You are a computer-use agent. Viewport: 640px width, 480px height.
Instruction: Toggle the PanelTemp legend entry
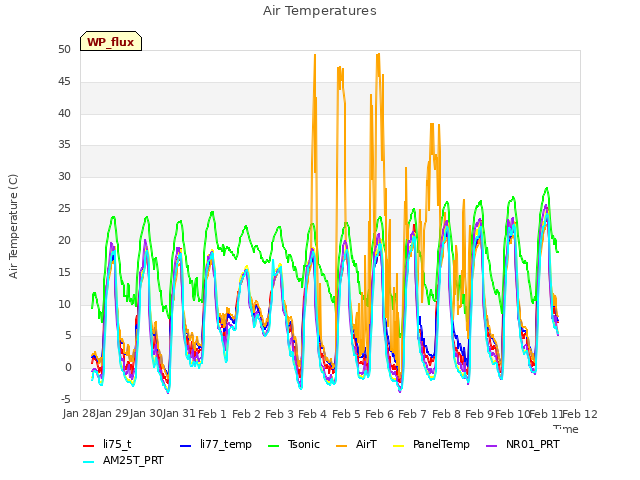pyautogui.click(x=441, y=444)
